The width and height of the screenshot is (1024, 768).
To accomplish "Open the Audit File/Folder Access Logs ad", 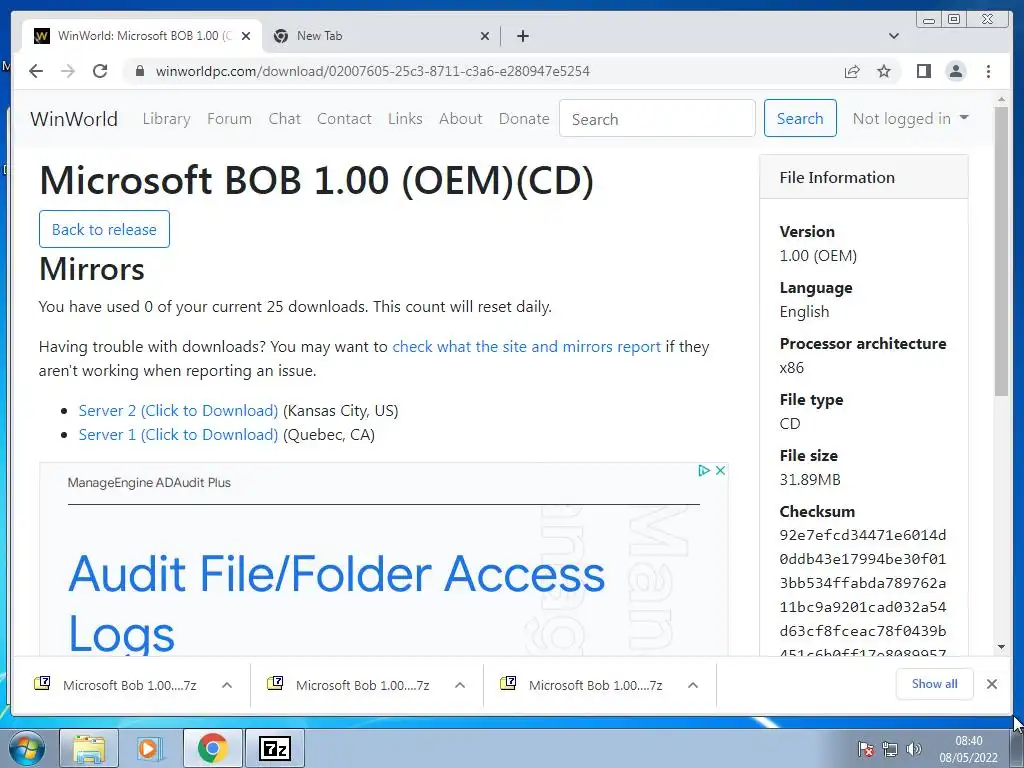I will (337, 602).
